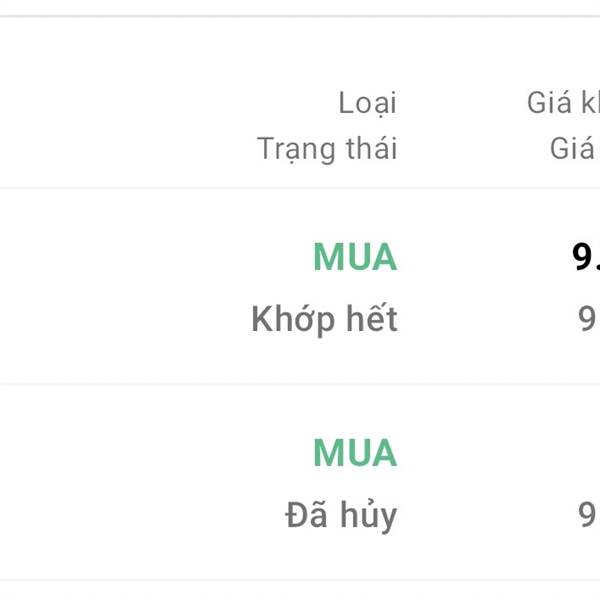Sort by the Trạng thái column header
This screenshot has width=600, height=600.
click(x=327, y=149)
